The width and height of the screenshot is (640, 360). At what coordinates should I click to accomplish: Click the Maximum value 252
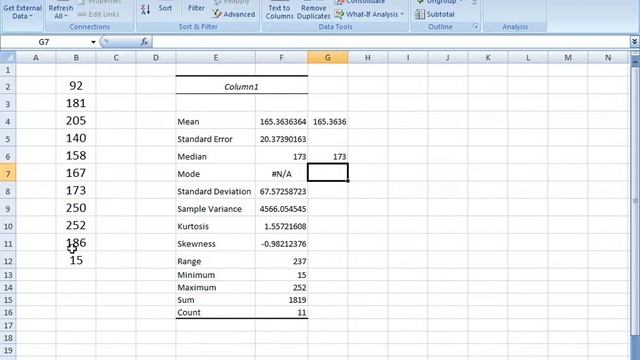282,288
